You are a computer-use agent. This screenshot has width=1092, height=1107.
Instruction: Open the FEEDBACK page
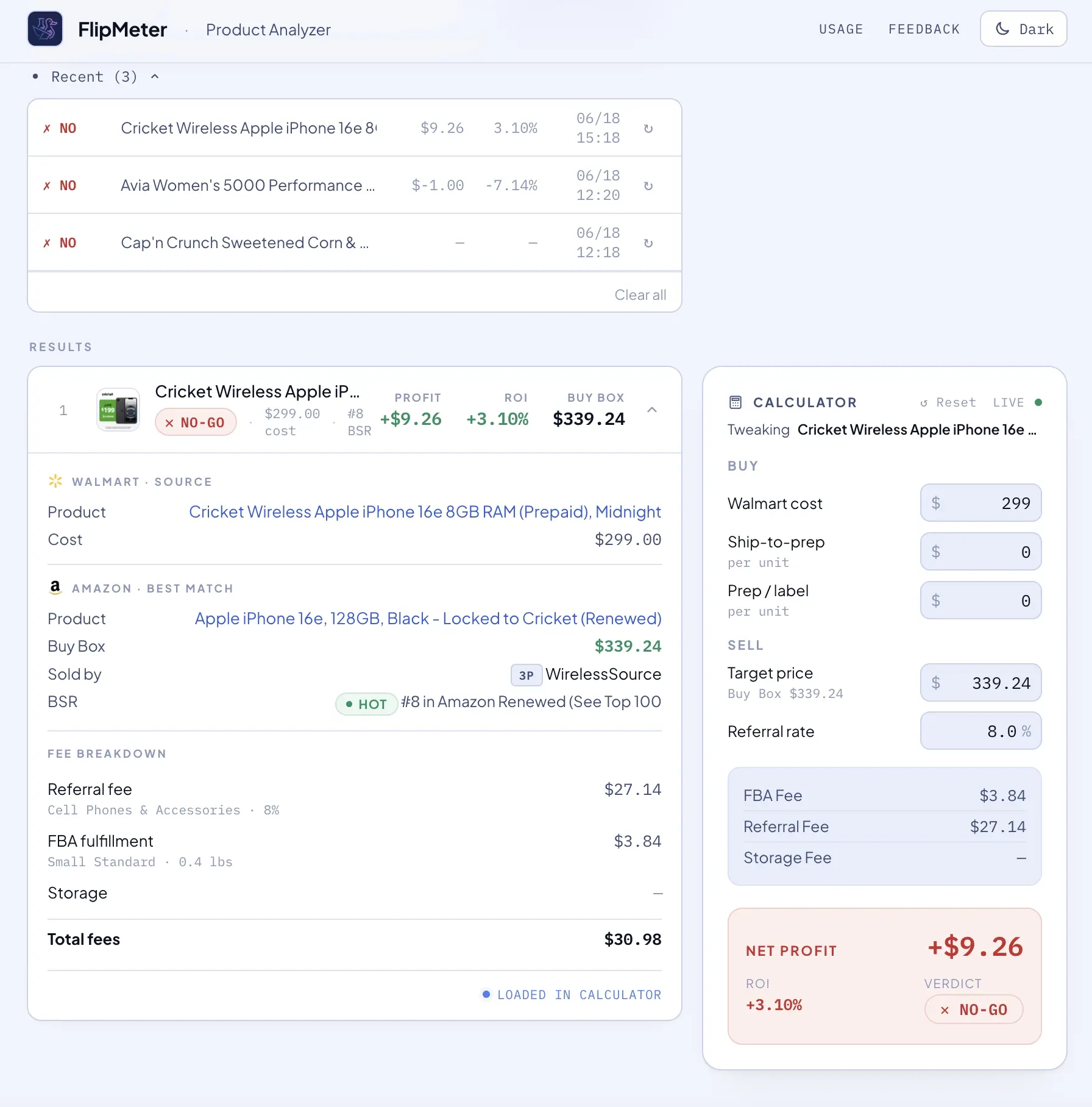[924, 29]
